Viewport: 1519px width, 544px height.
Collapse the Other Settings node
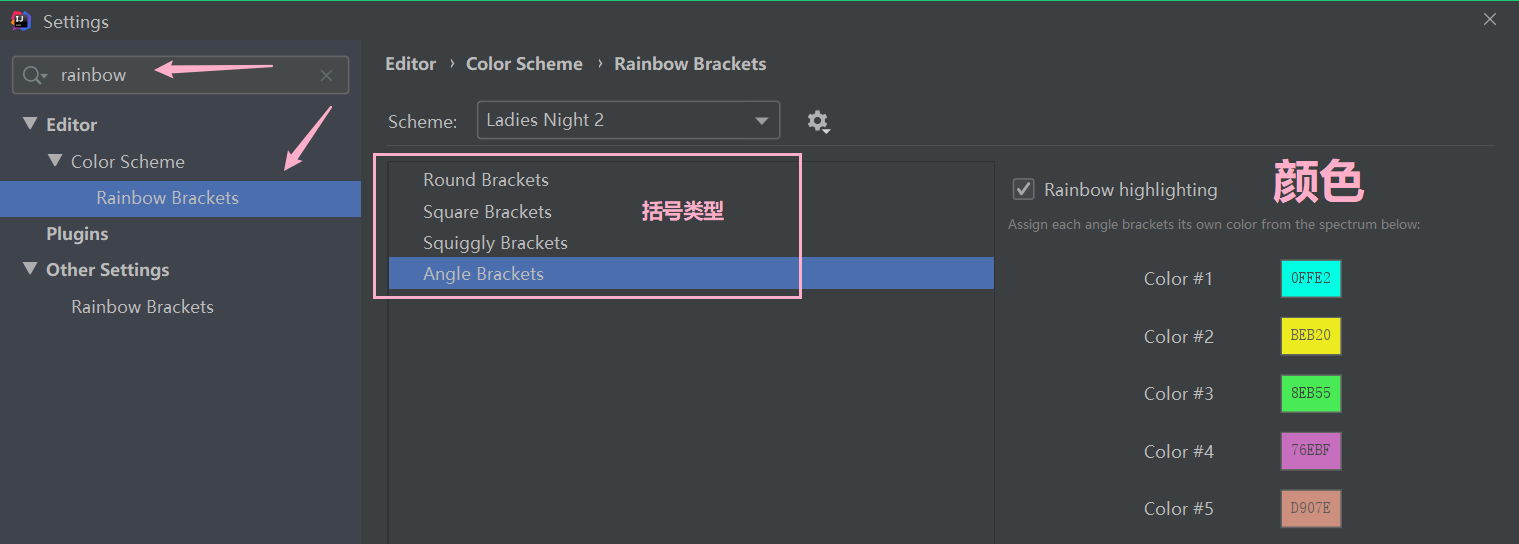pos(29,270)
